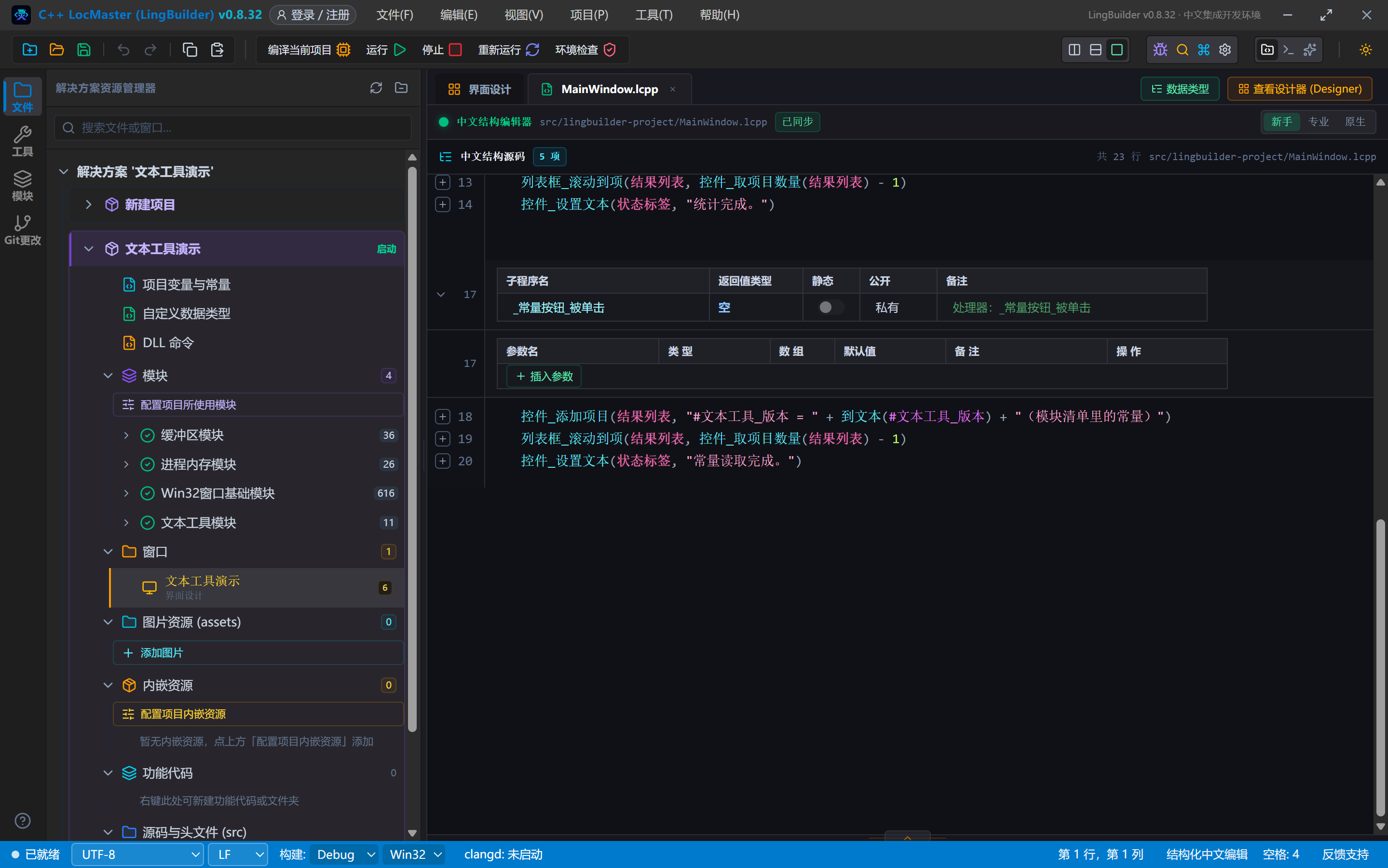The height and width of the screenshot is (868, 1388).
Task: Collapse subroutine at line 17 chevron
Action: (441, 295)
